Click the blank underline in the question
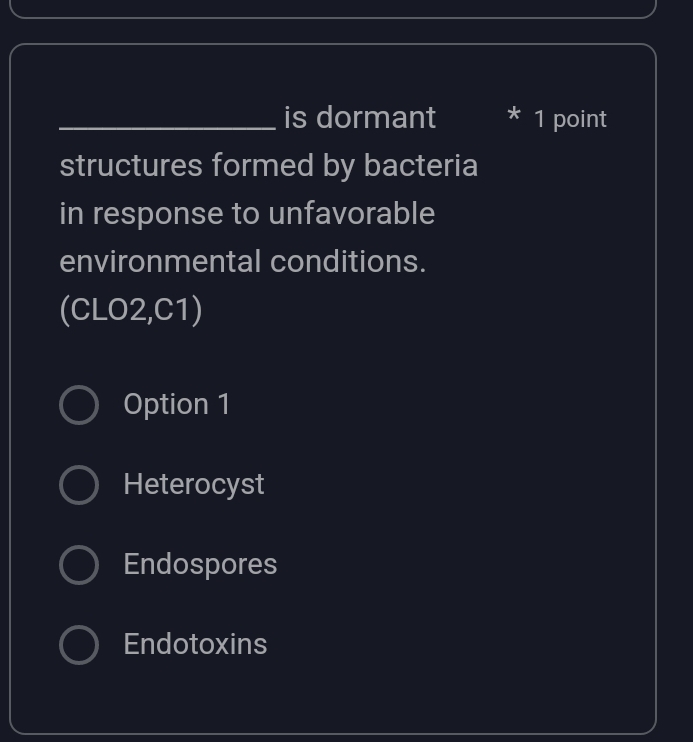Image resolution: width=693 pixels, height=742 pixels. point(167,125)
